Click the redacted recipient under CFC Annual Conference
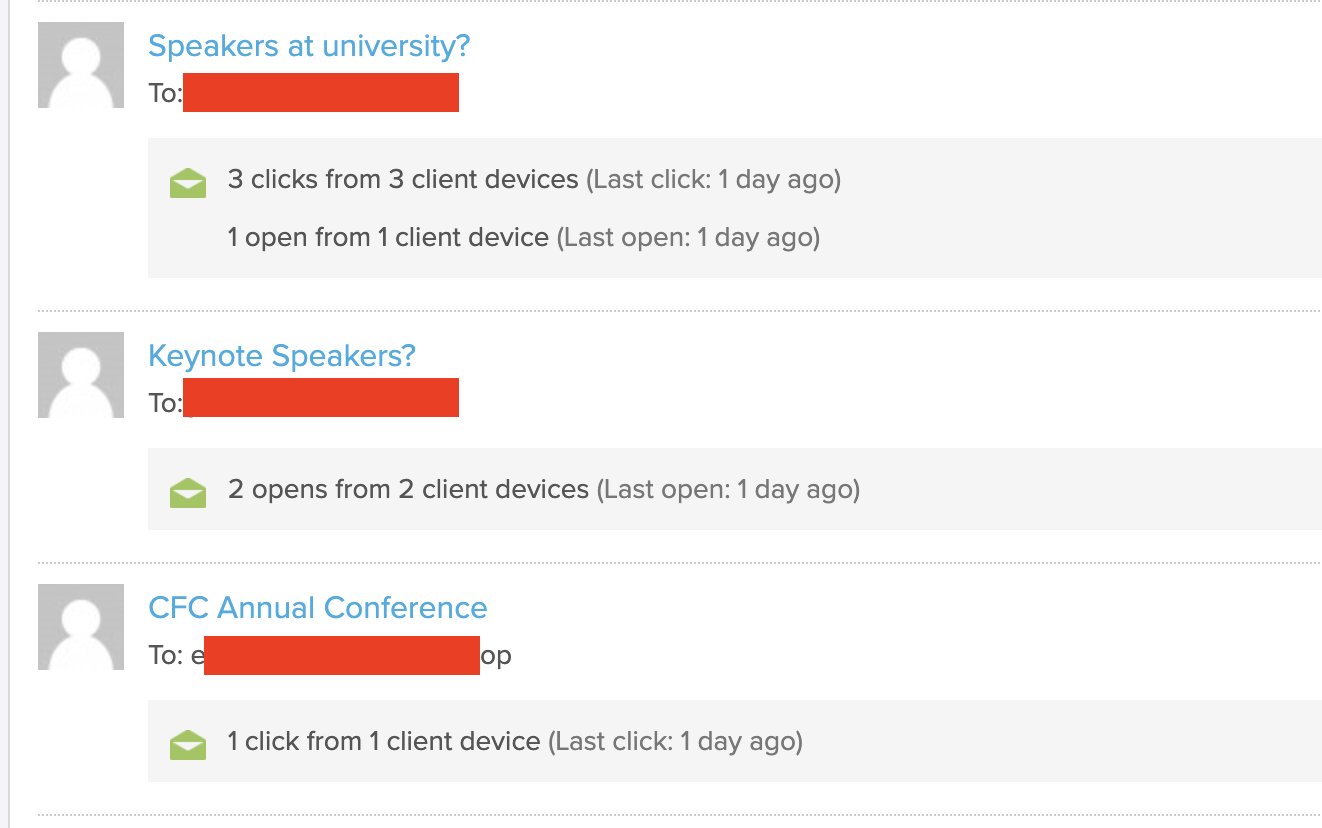Screen dimensions: 1322x828 point(342,655)
